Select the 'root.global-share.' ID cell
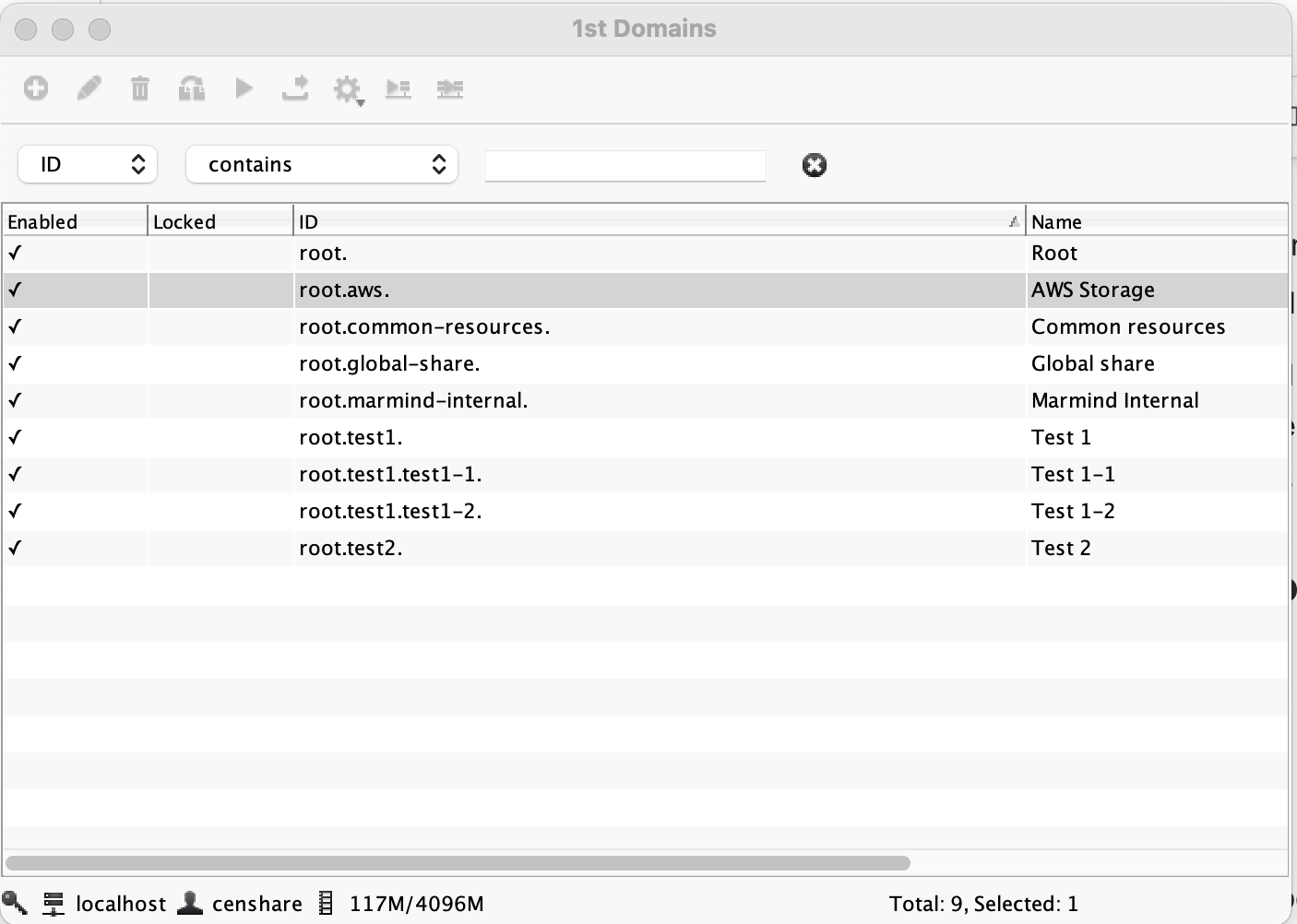Viewport: 1297px width, 924px height. 660,363
